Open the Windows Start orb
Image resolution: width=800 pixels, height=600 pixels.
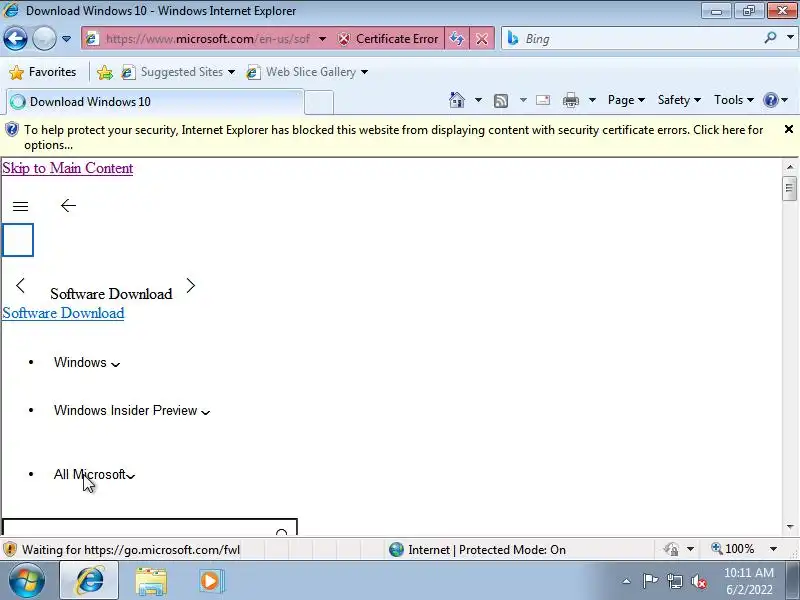pos(27,581)
